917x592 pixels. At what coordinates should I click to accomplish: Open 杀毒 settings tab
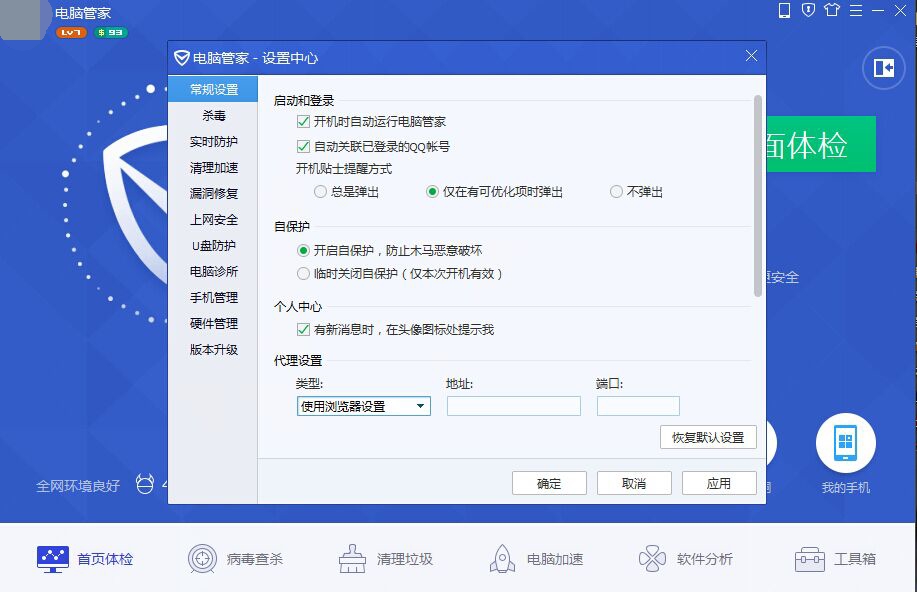pyautogui.click(x=213, y=115)
